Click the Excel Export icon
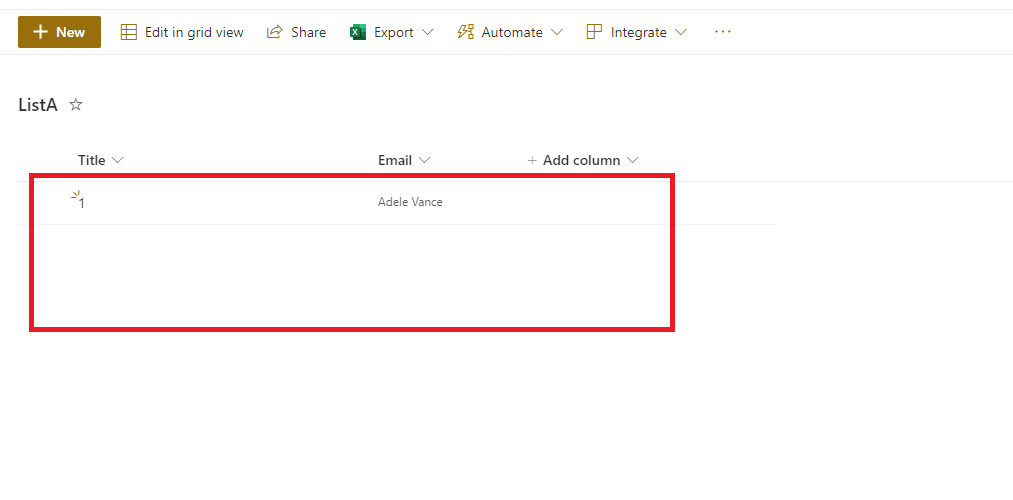The image size is (1013, 500). (358, 32)
